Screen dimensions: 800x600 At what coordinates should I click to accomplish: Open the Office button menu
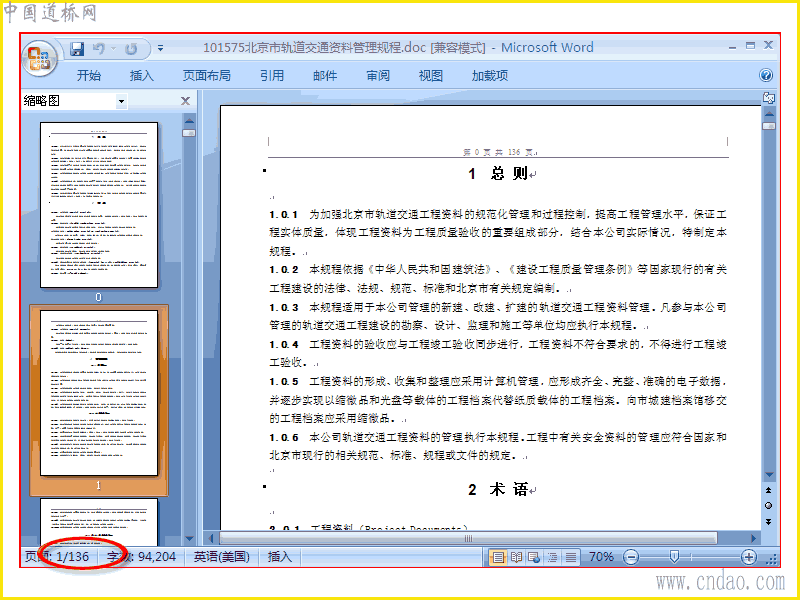[40, 58]
